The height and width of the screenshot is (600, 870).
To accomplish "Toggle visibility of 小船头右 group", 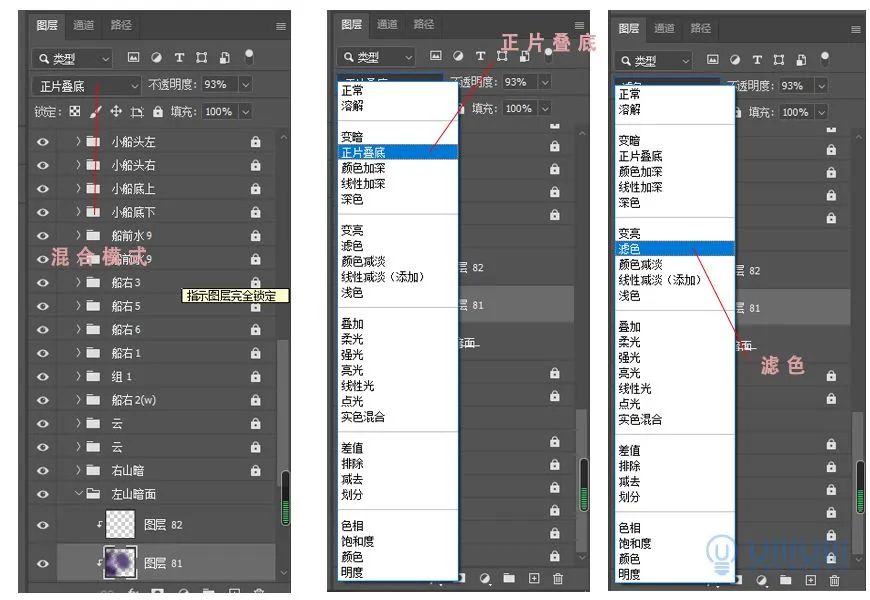I will click(43, 165).
